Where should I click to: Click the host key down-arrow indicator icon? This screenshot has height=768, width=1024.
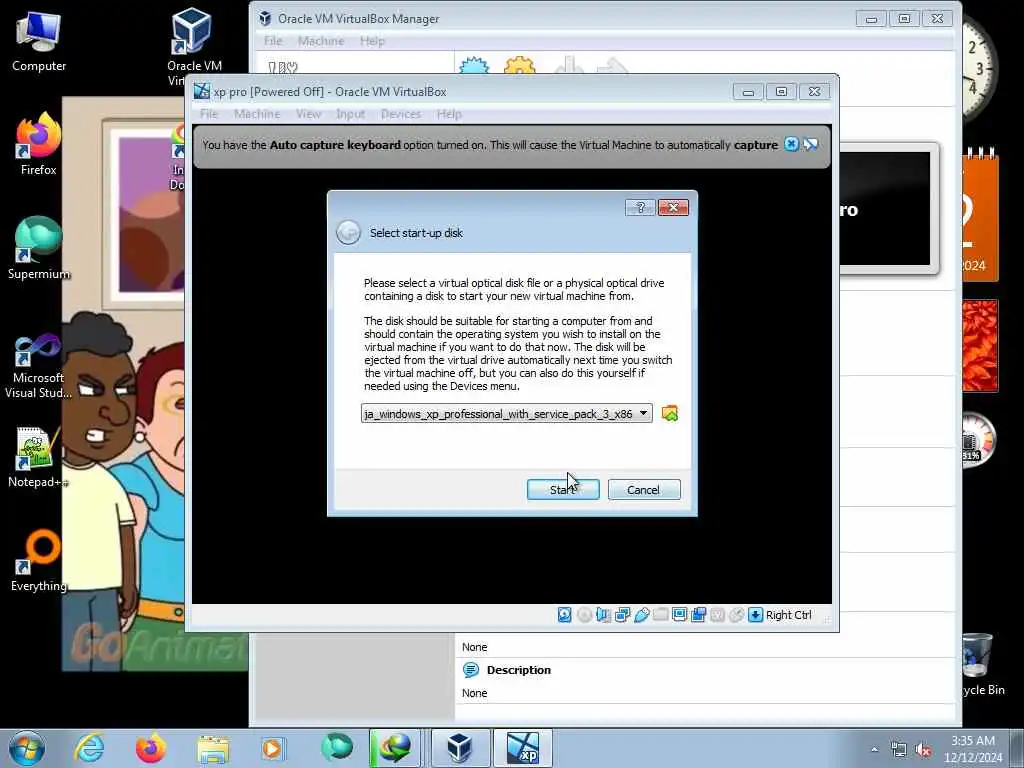(755, 615)
